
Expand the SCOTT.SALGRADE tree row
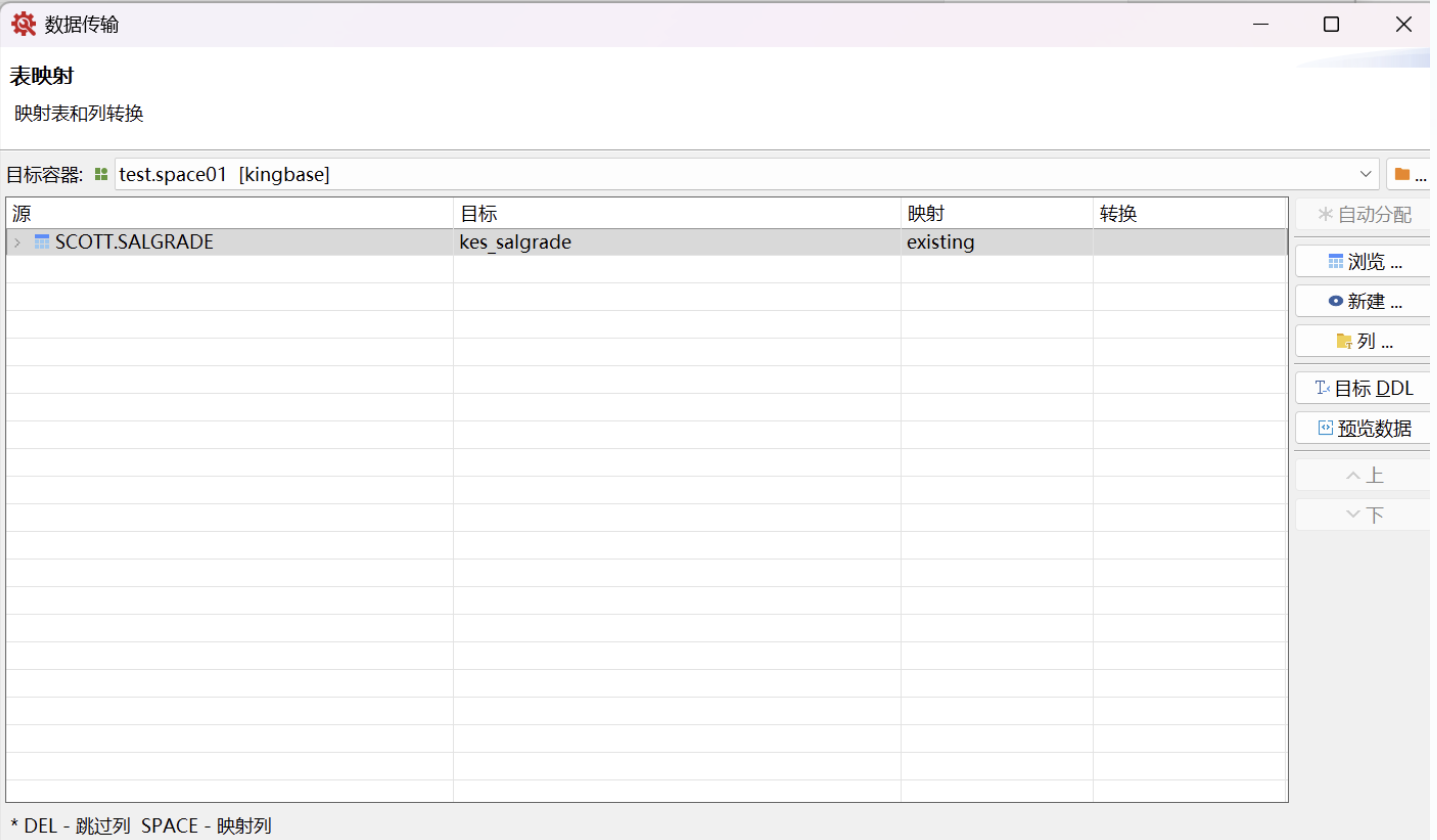point(17,242)
